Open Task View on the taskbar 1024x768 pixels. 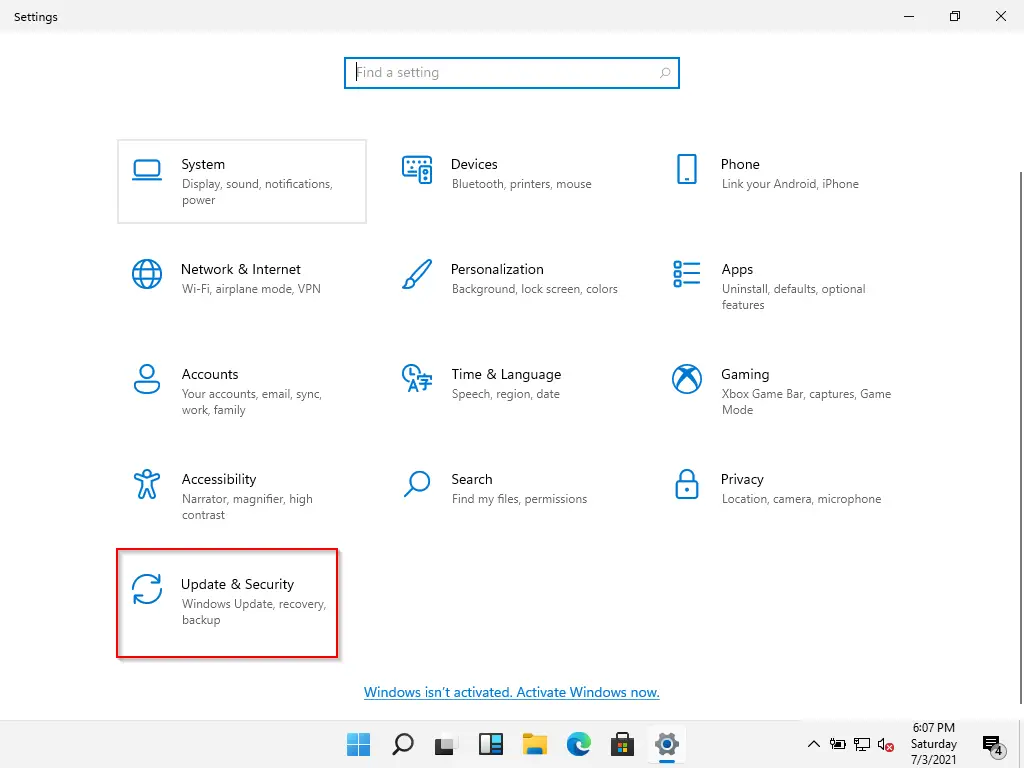[447, 744]
